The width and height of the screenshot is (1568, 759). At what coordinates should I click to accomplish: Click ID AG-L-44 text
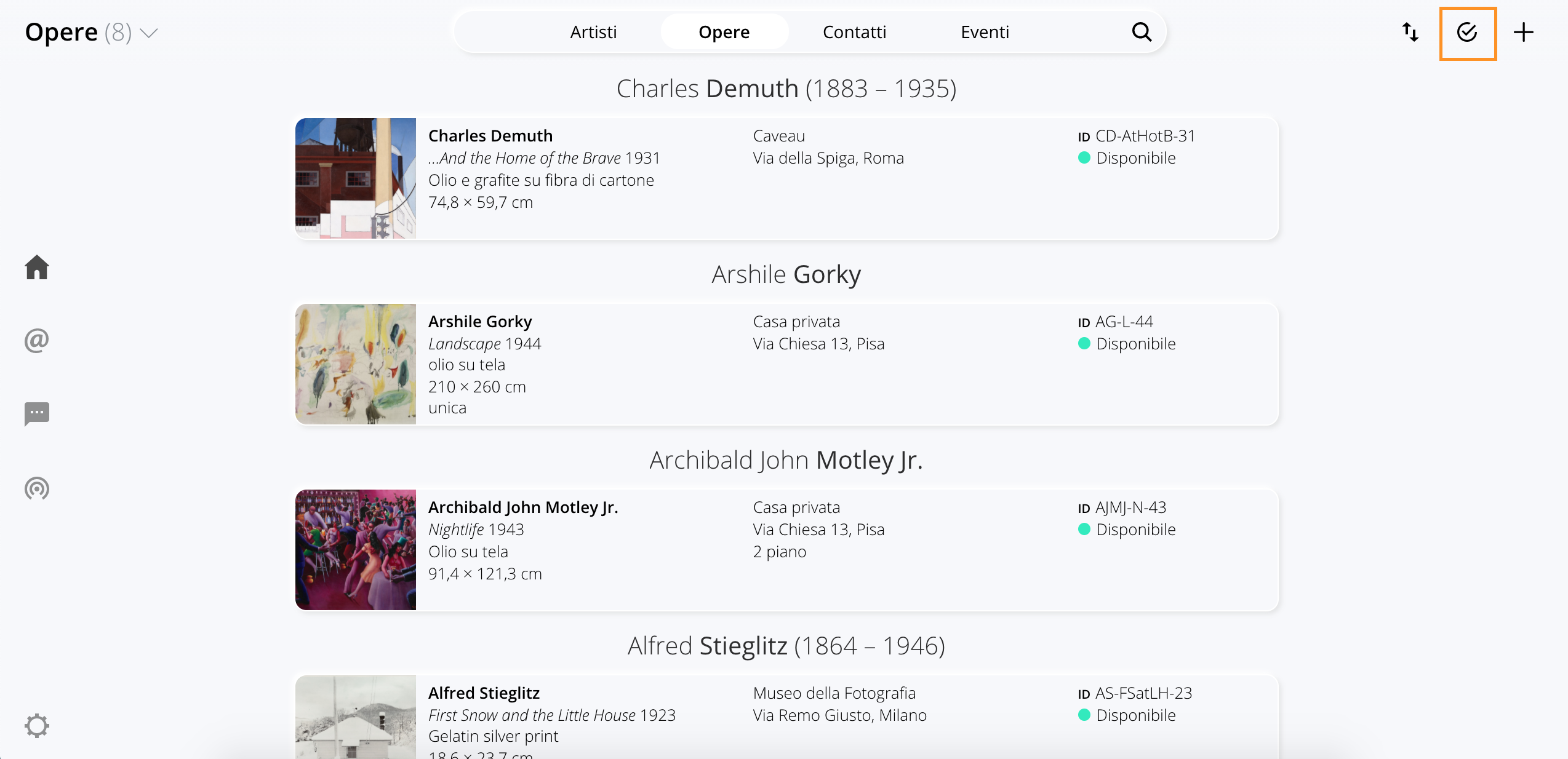[1115, 322]
